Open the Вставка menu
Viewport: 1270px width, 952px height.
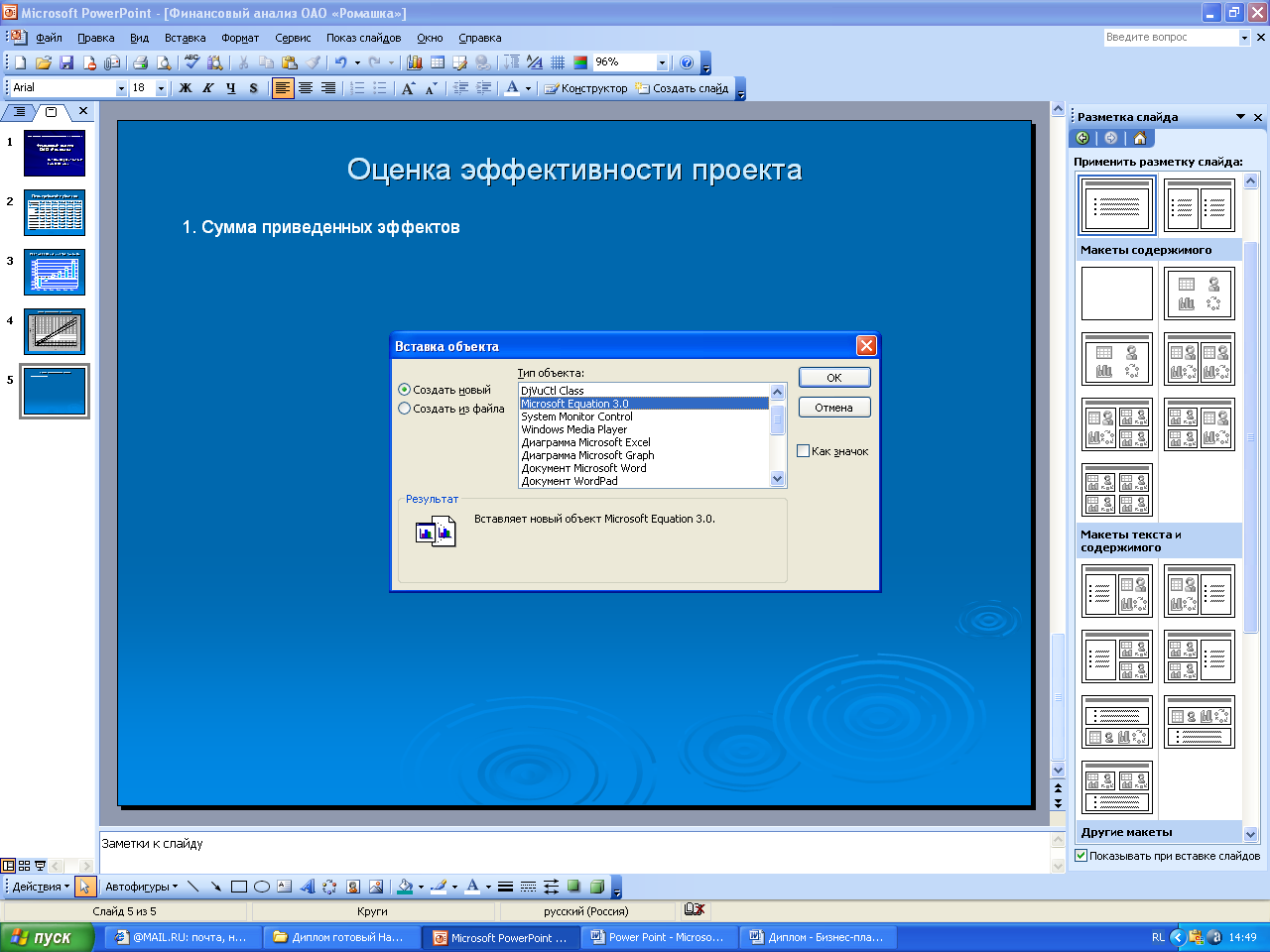[186, 38]
